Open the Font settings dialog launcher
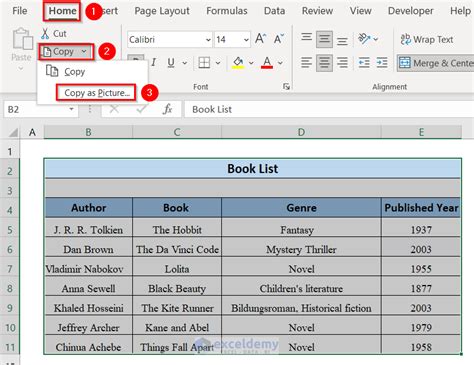 (286, 87)
